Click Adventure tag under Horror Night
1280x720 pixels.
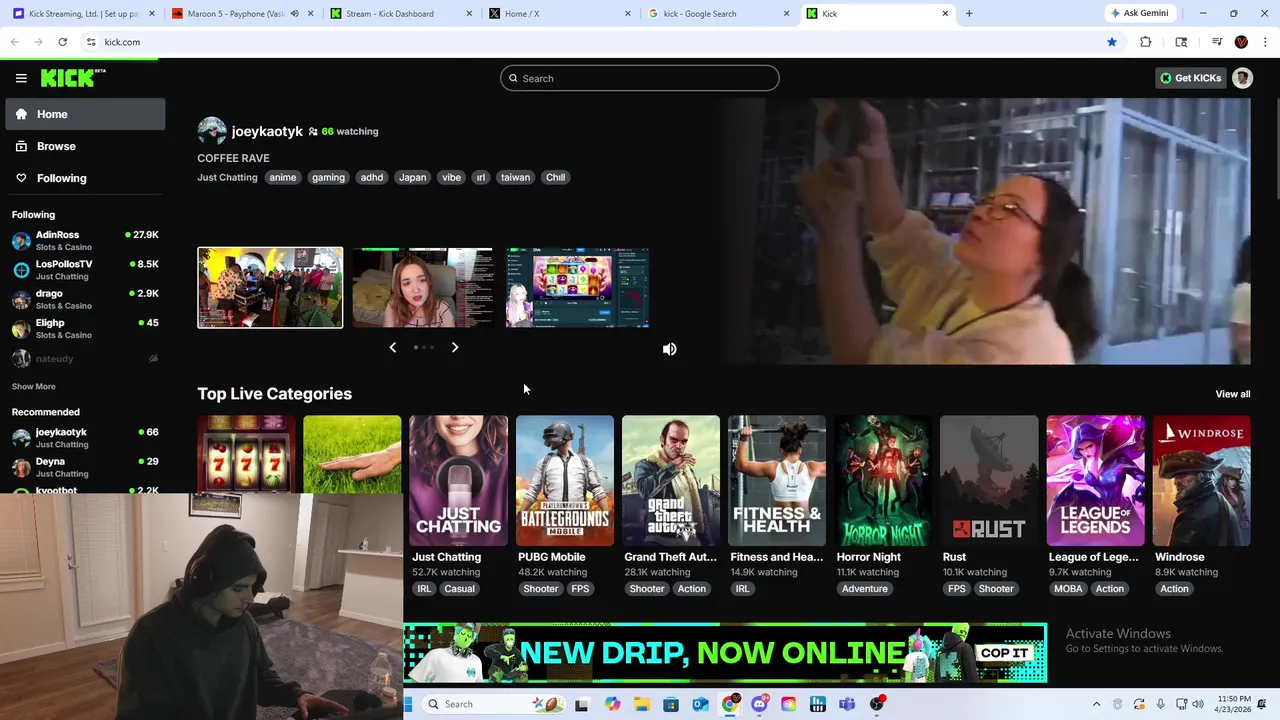pos(865,589)
